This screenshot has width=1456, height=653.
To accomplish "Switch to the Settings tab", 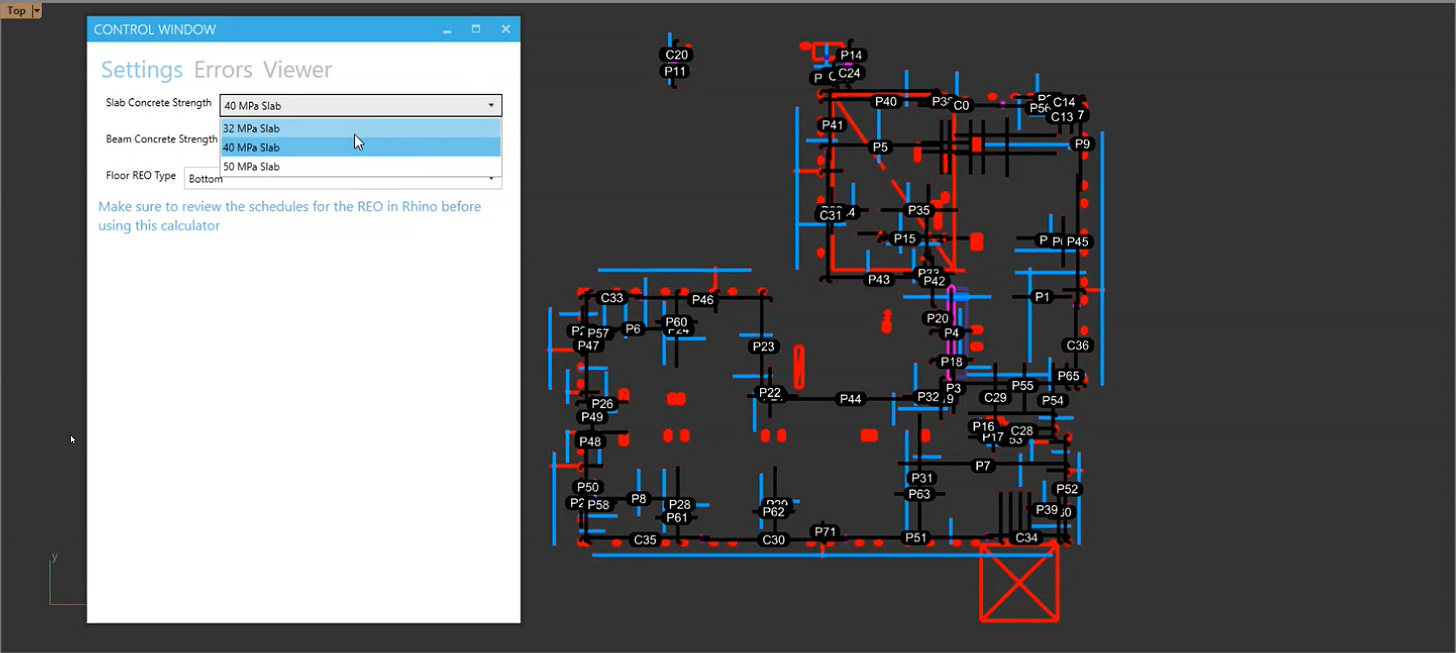I will 142,70.
